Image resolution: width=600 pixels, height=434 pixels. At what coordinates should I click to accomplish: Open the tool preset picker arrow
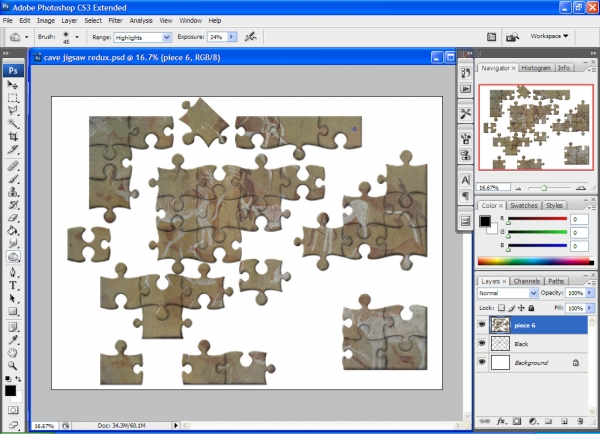pyautogui.click(x=26, y=37)
